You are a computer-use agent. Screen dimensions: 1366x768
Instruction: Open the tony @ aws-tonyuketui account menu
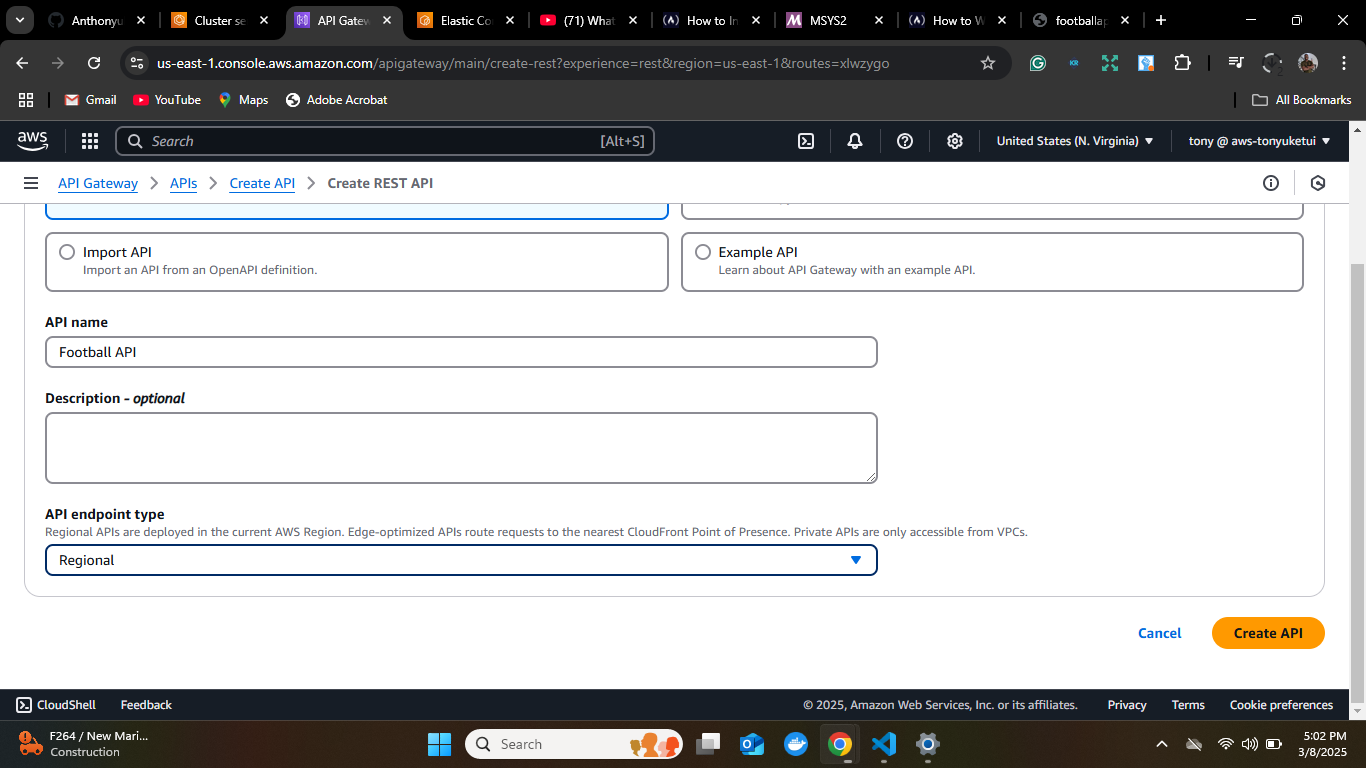pos(1259,141)
